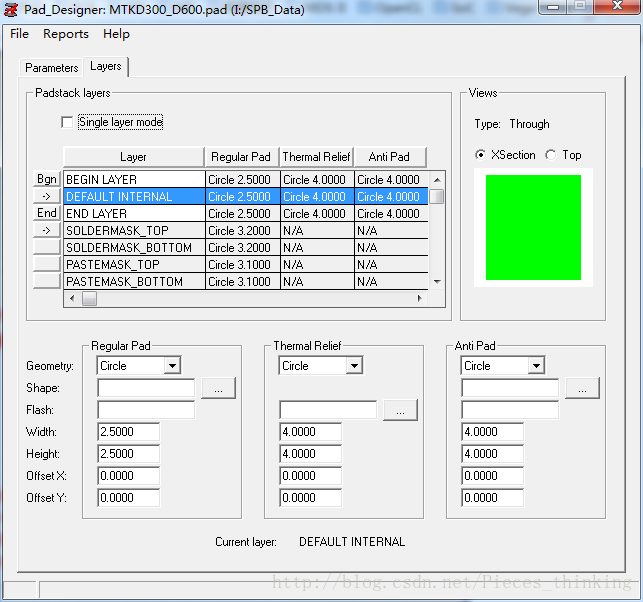Viewport: 643px width, 602px height.
Task: Select the XSection view radio button
Action: [x=481, y=155]
